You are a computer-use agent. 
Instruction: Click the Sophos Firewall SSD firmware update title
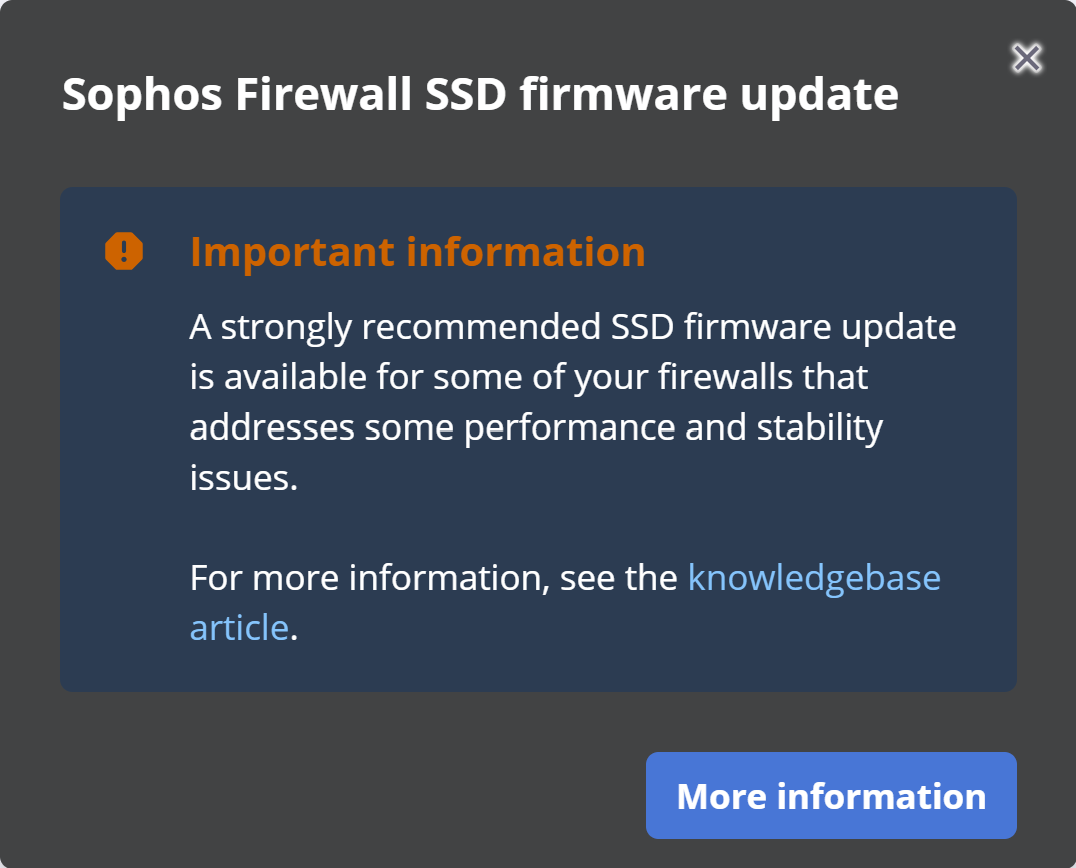coord(480,93)
